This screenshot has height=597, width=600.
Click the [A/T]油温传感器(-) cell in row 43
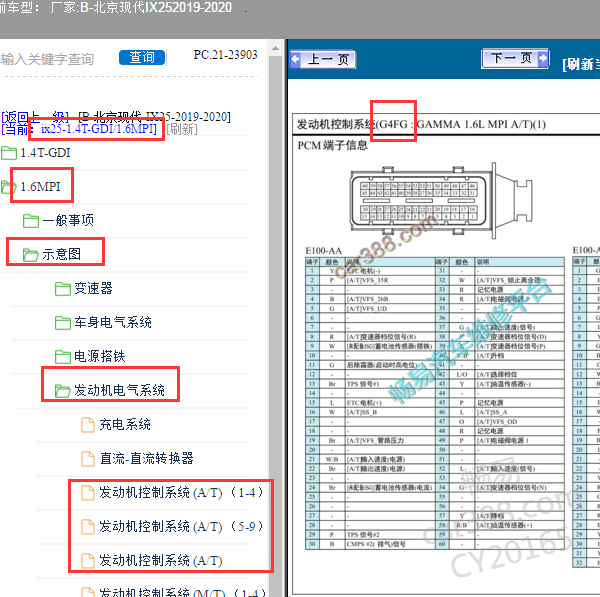[x=520, y=384]
